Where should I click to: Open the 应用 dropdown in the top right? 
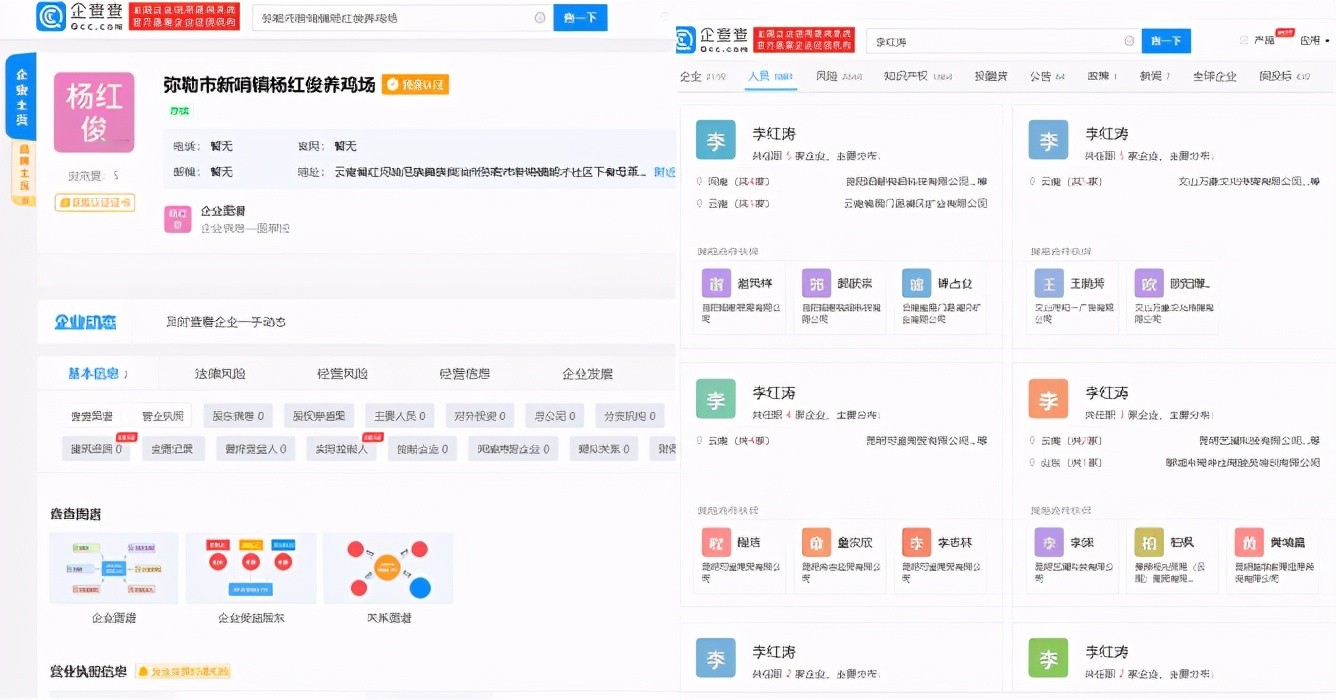tap(1314, 41)
